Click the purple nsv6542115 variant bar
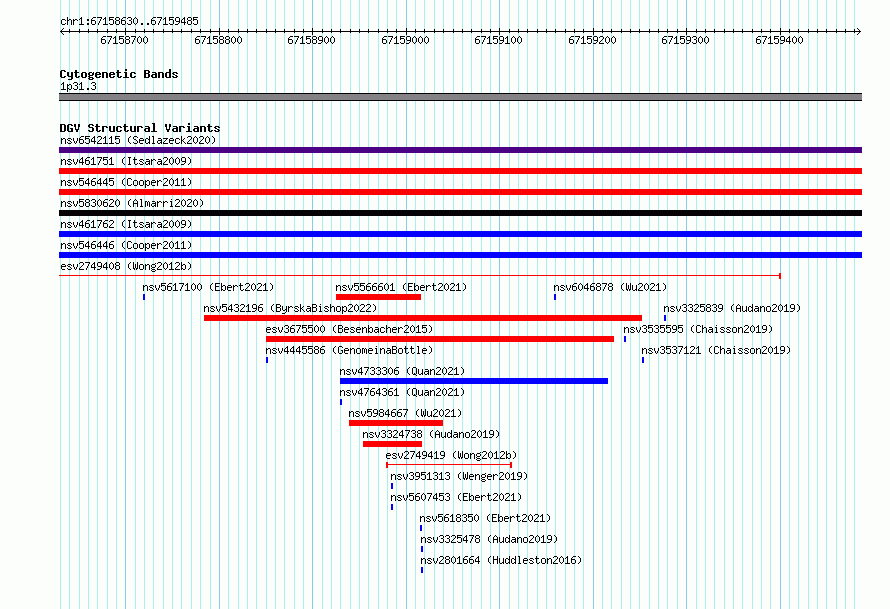 pyautogui.click(x=460, y=150)
